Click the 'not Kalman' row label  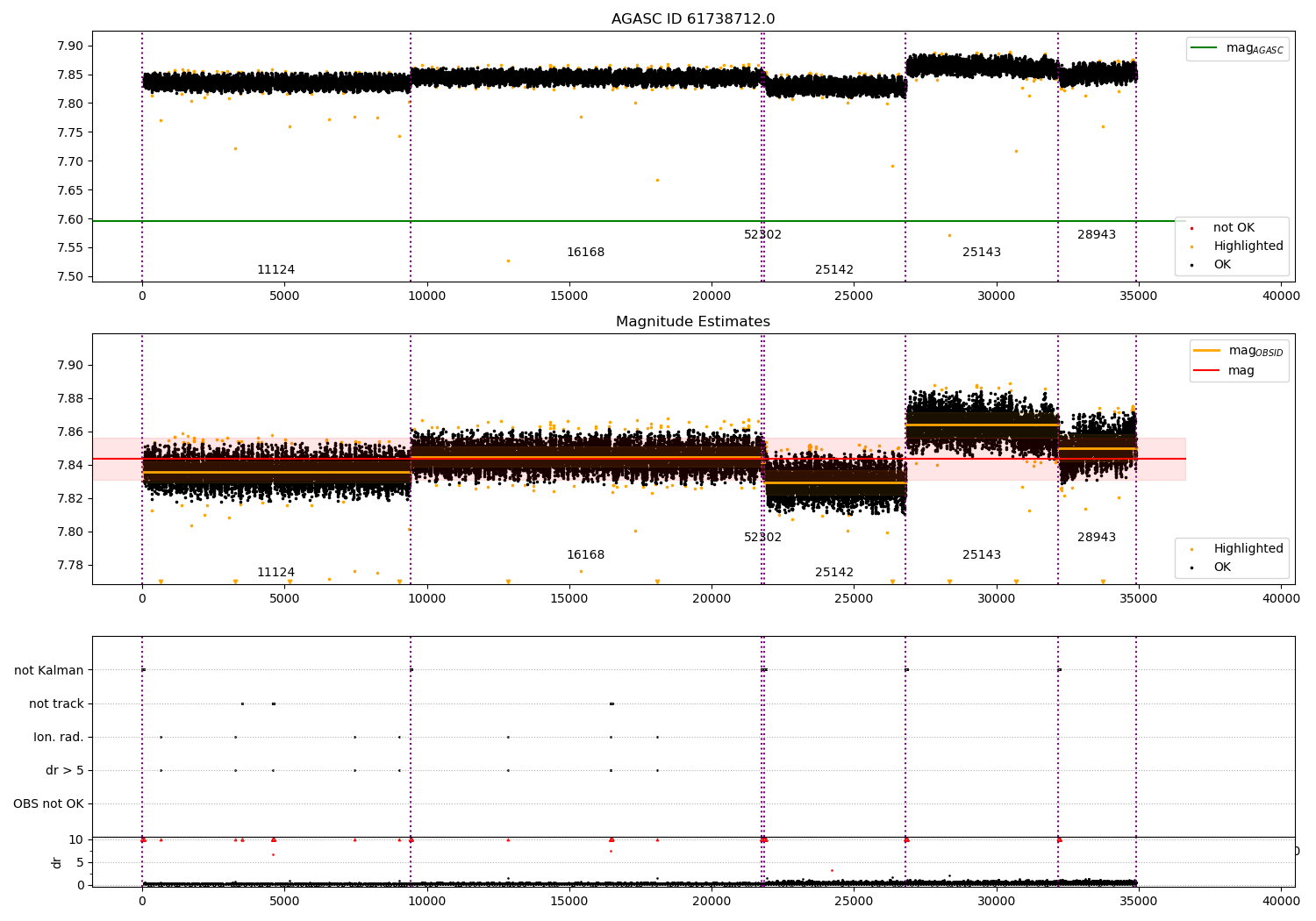(49, 671)
